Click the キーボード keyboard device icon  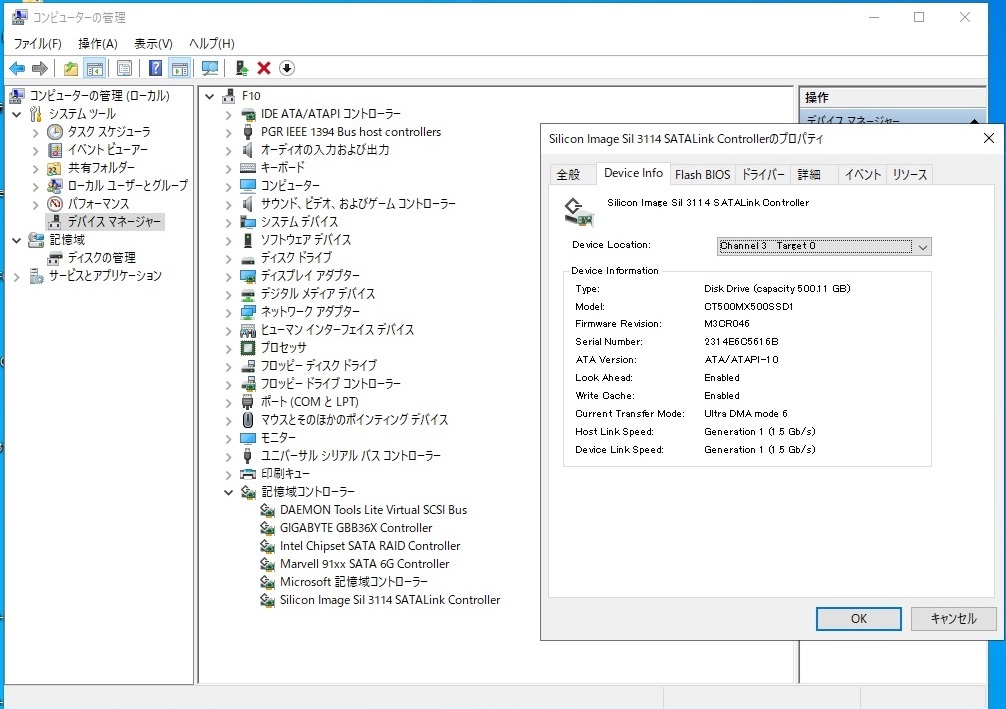pyautogui.click(x=248, y=168)
